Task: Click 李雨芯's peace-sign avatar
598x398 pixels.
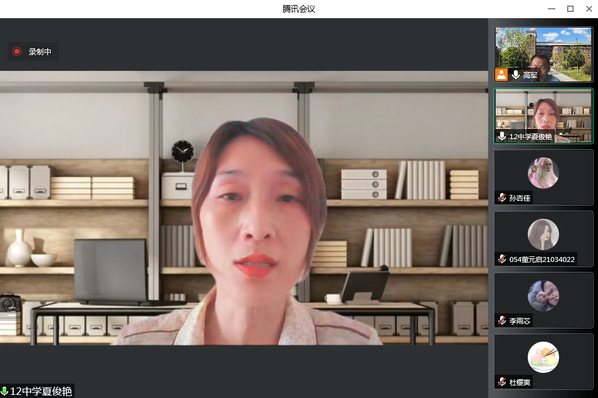Action: pos(543,296)
